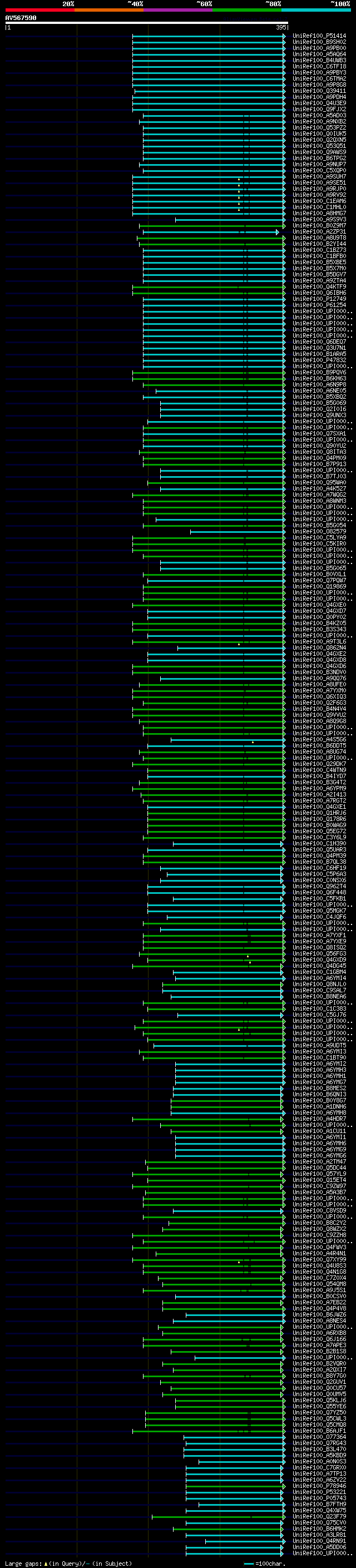This screenshot has height=1568, width=356.
Task: Click the cyan alignment bar of UniRef100_A9PB00
Action: (x=209, y=49)
